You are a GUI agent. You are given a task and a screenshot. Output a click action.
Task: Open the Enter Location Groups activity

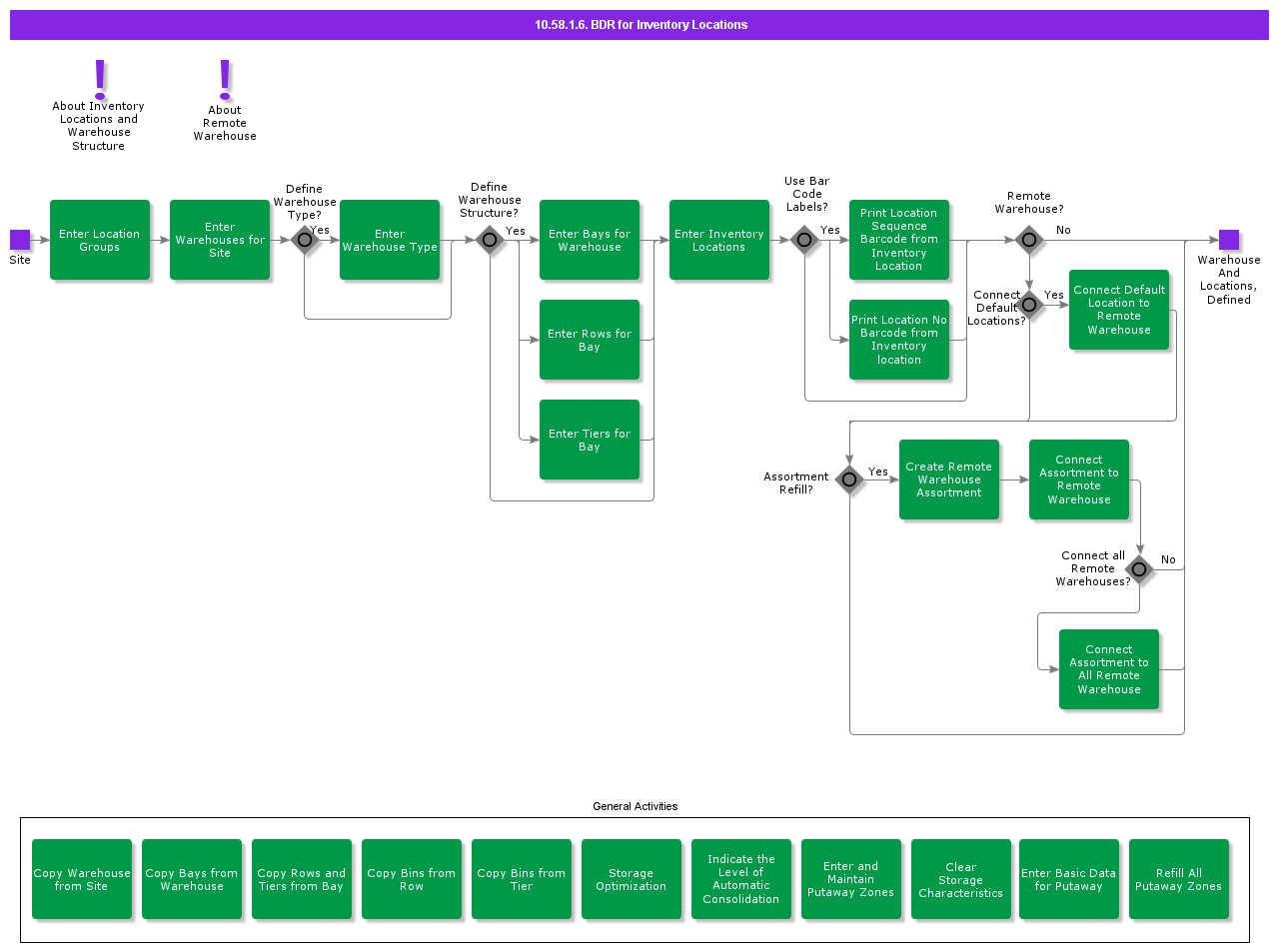[x=100, y=240]
